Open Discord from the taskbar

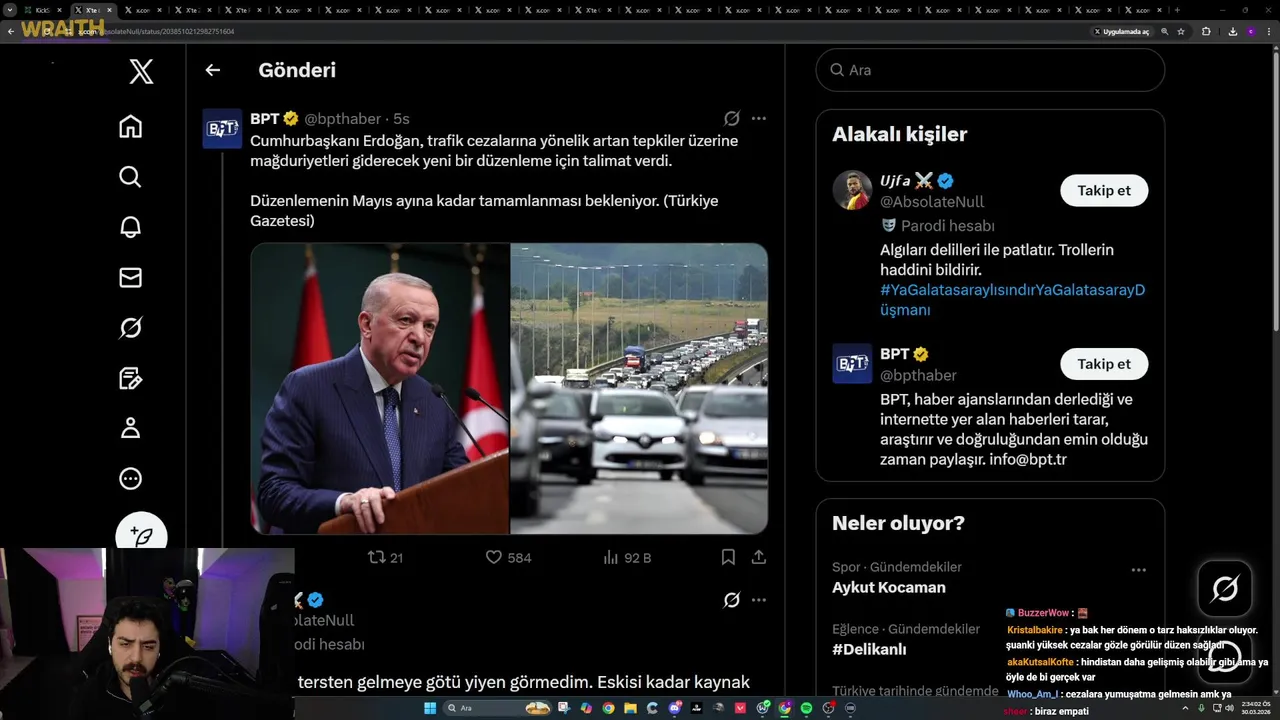675,708
